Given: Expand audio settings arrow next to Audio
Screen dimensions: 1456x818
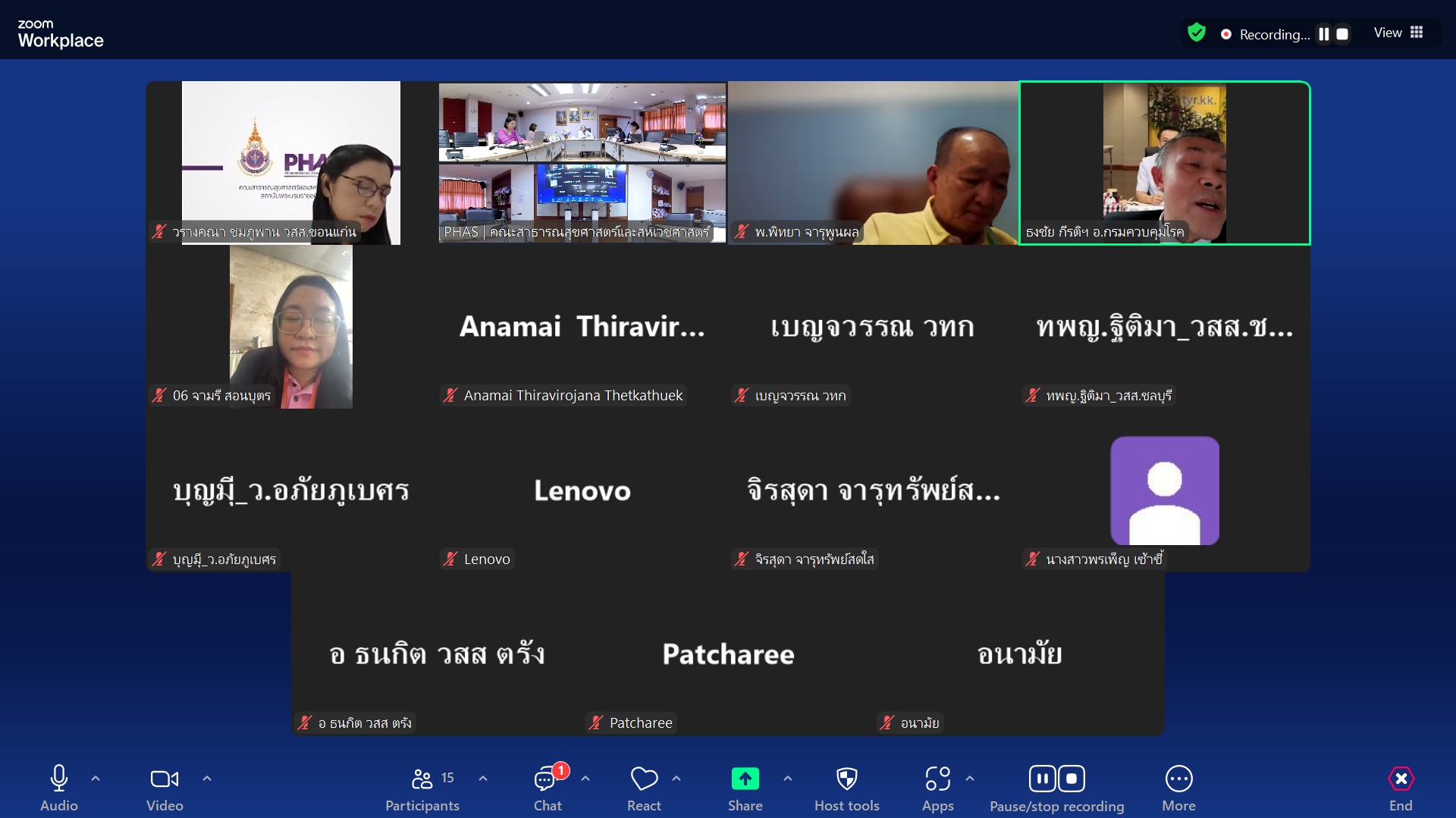Looking at the screenshot, I should (x=96, y=779).
